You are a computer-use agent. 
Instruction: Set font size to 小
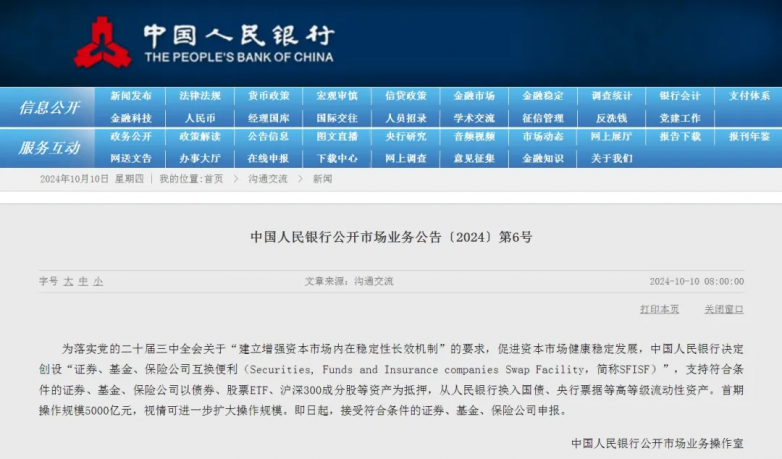(98, 281)
